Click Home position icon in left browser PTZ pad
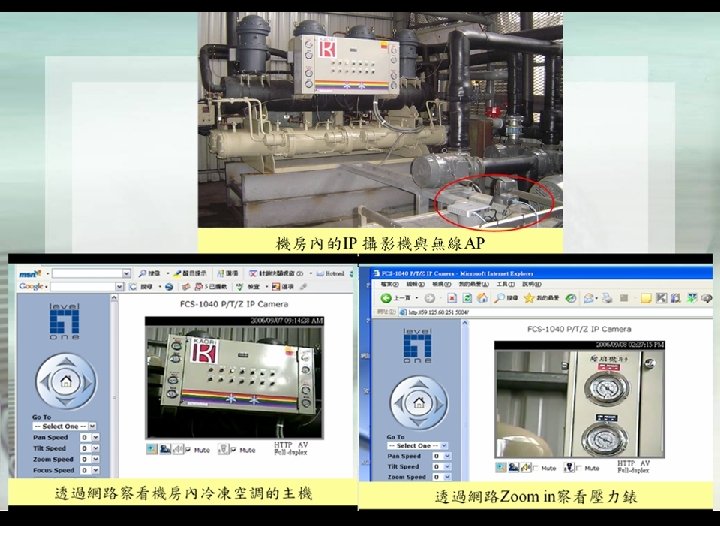The image size is (720, 540). [x=66, y=382]
